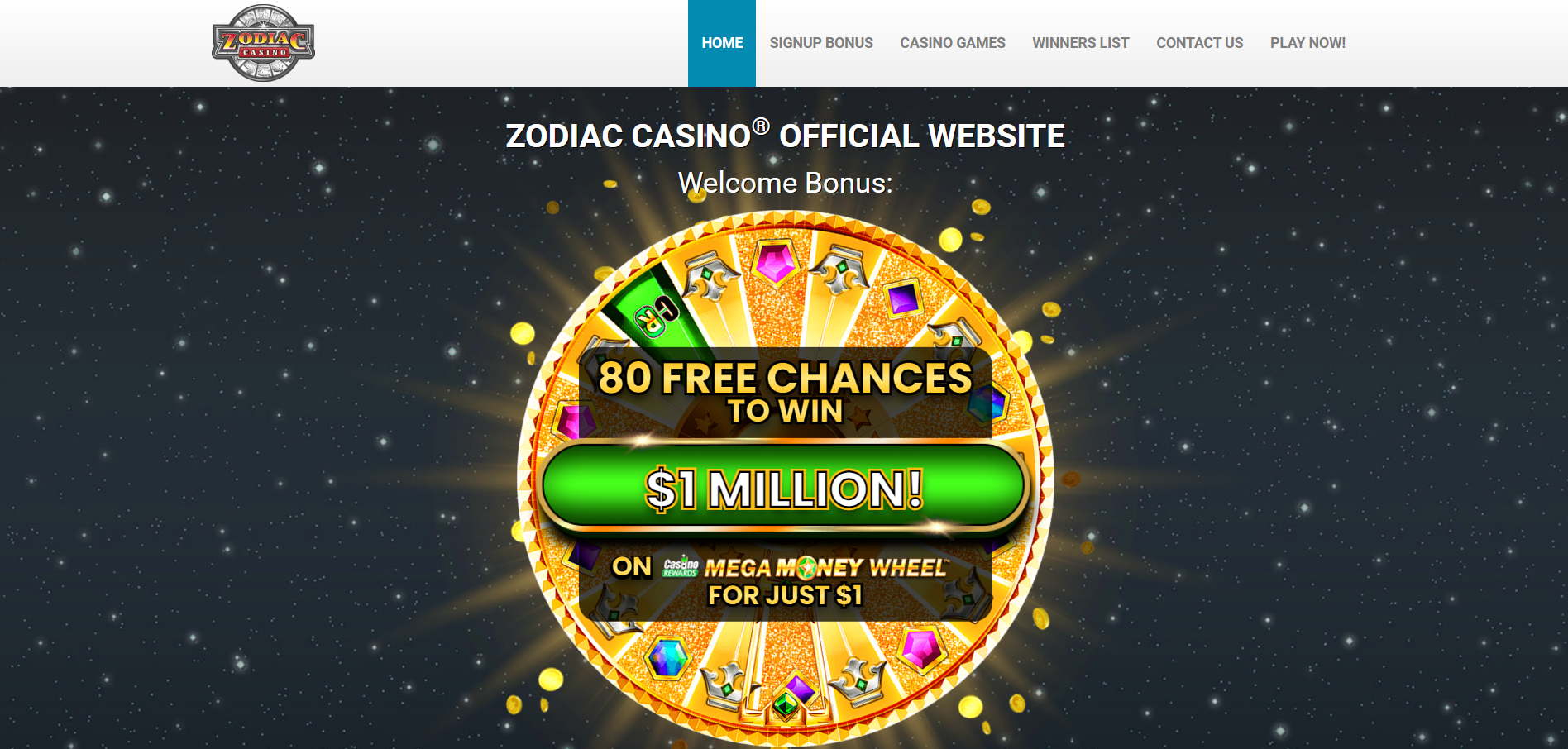The height and width of the screenshot is (749, 1568).
Task: Click the Play Now! link
Action: coord(1308,43)
